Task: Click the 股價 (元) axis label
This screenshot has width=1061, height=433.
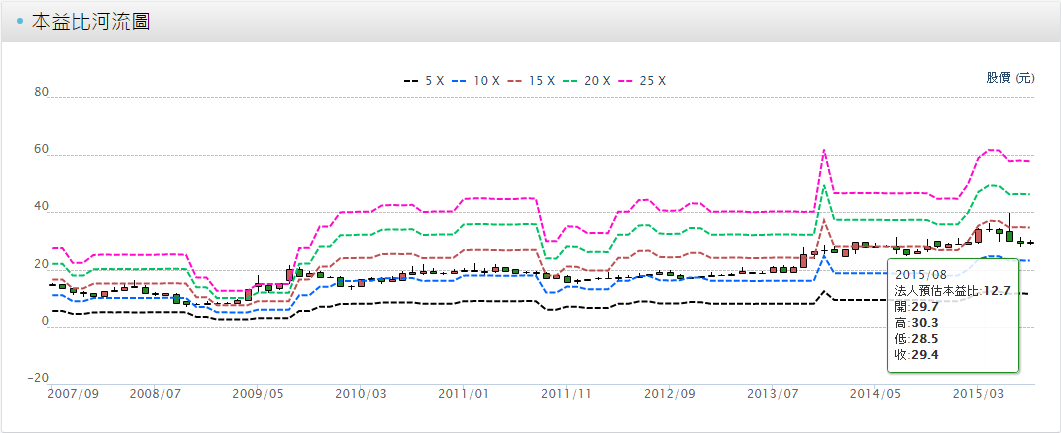Action: tap(1010, 78)
